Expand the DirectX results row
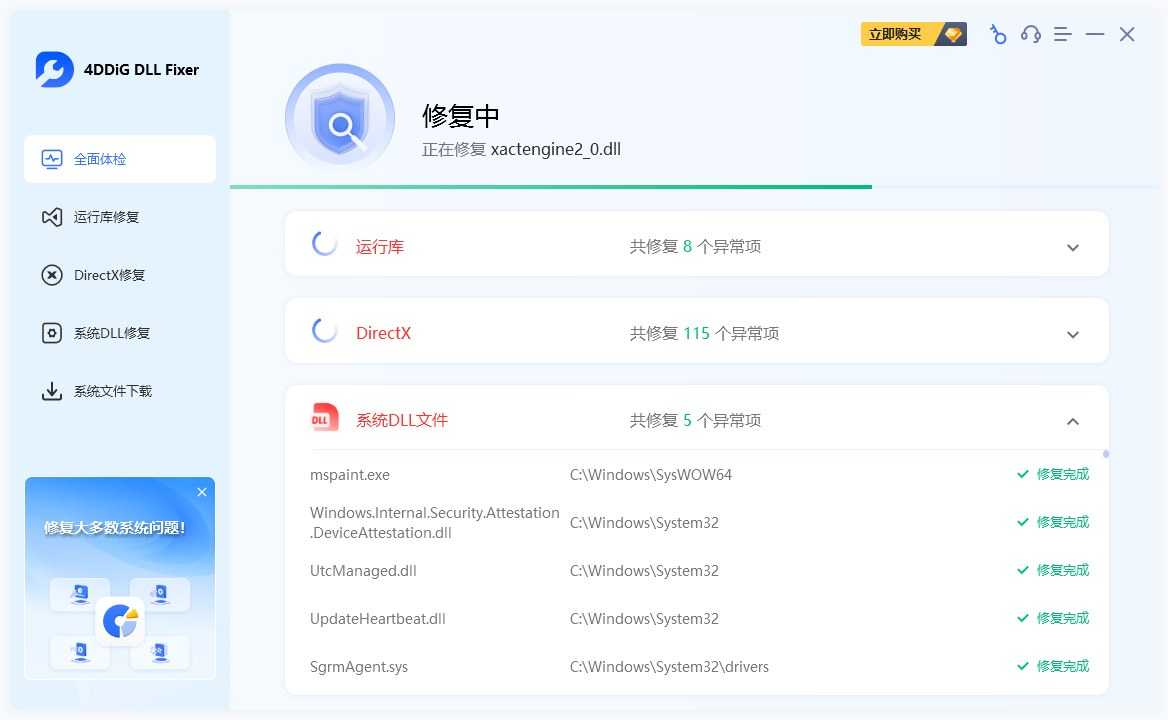The image size is (1168, 720). (x=1073, y=334)
